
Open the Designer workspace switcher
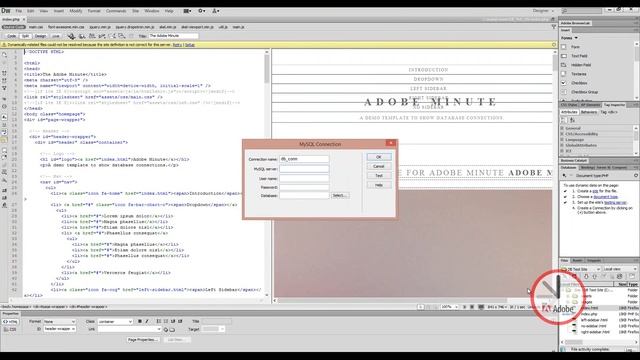point(543,11)
